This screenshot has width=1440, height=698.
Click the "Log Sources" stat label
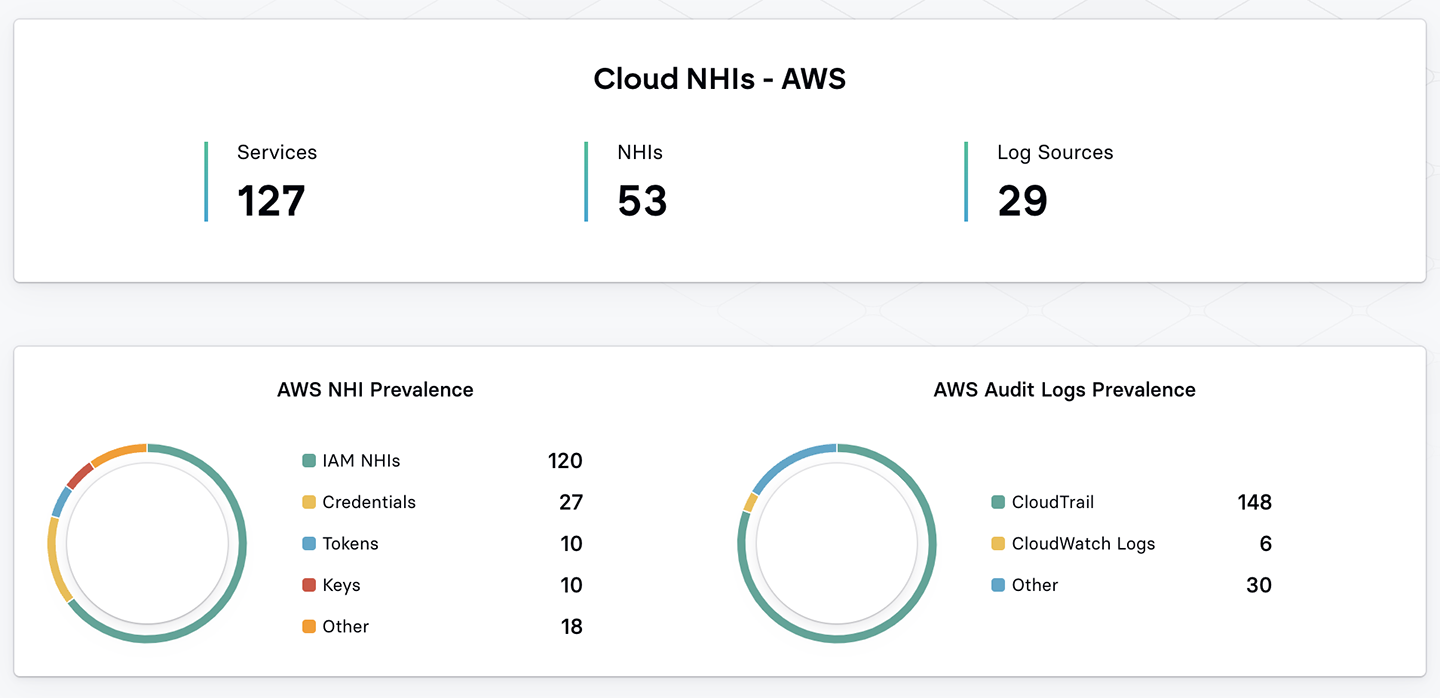pos(1055,152)
